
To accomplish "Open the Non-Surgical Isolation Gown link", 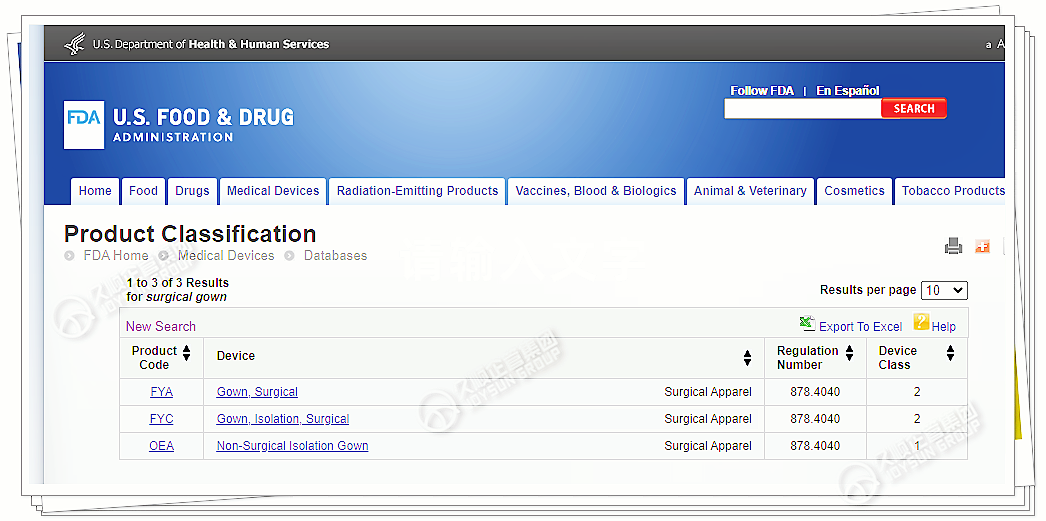I will click(292, 446).
